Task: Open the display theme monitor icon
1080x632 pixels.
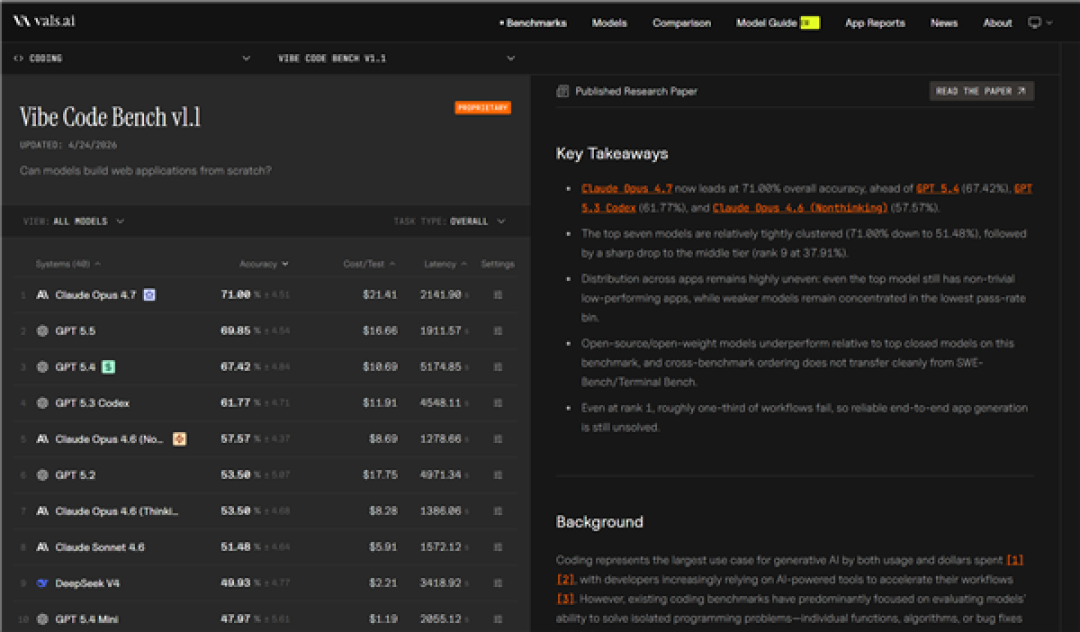Action: [x=1034, y=23]
